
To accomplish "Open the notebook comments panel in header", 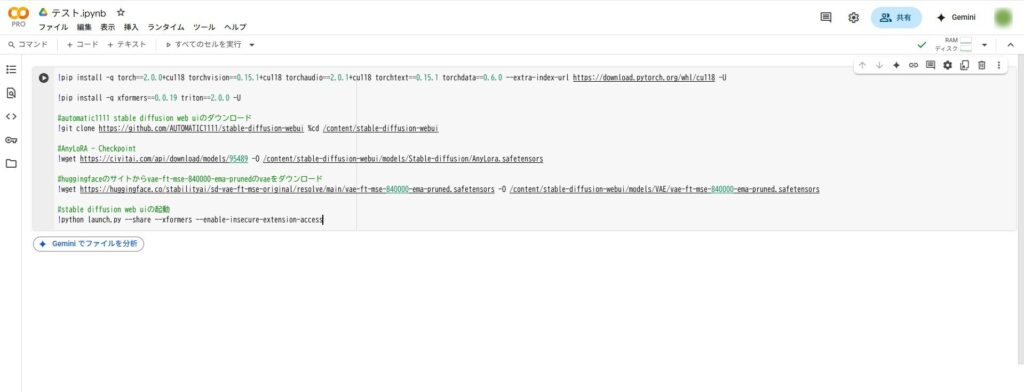I will click(x=825, y=18).
